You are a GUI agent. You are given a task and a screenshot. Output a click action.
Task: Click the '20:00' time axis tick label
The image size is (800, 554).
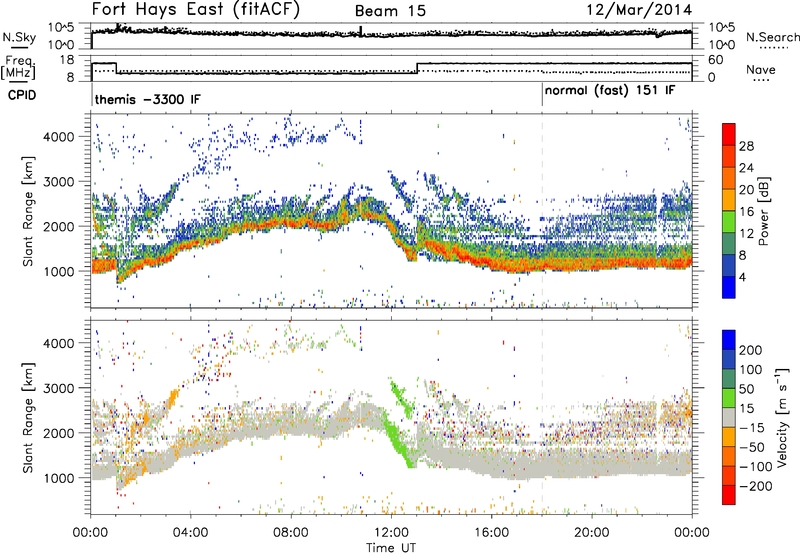[591, 533]
